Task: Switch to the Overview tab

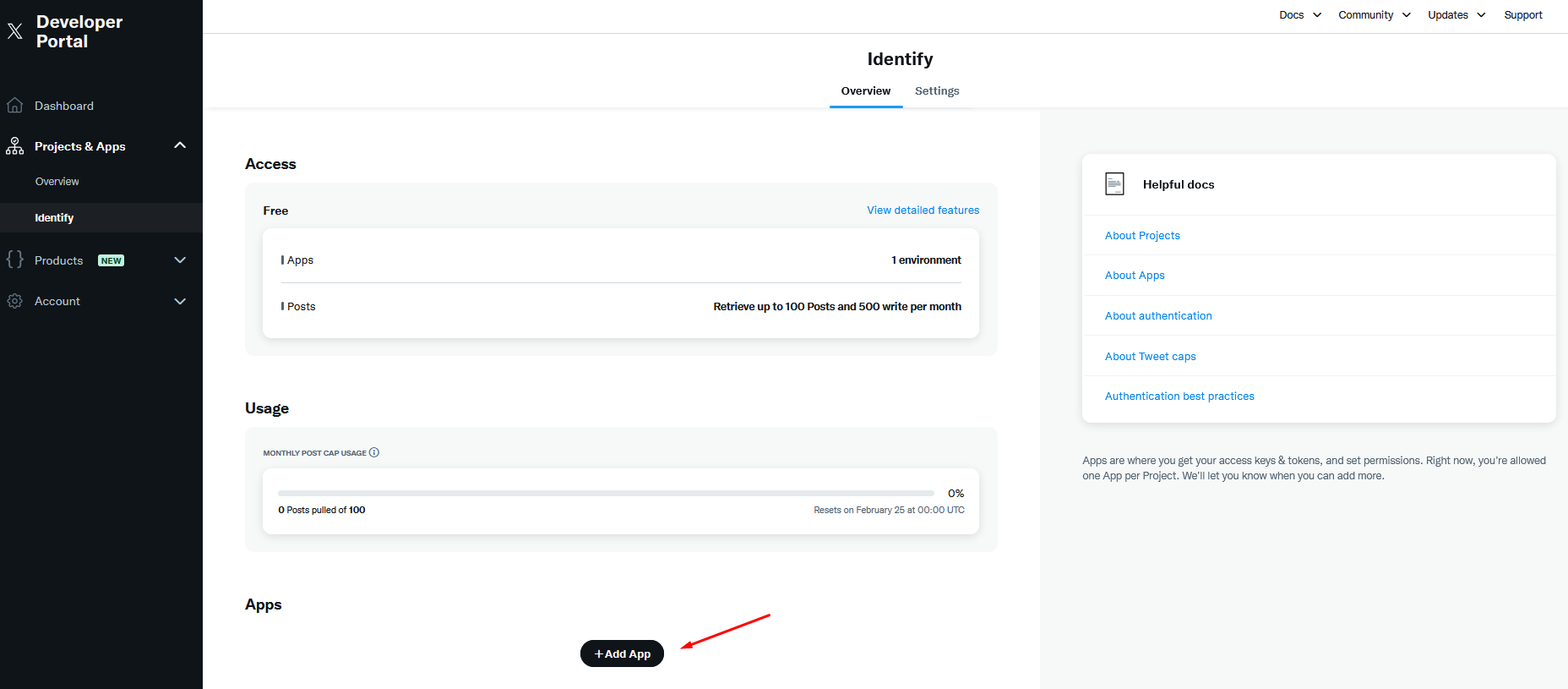Action: pyautogui.click(x=866, y=91)
